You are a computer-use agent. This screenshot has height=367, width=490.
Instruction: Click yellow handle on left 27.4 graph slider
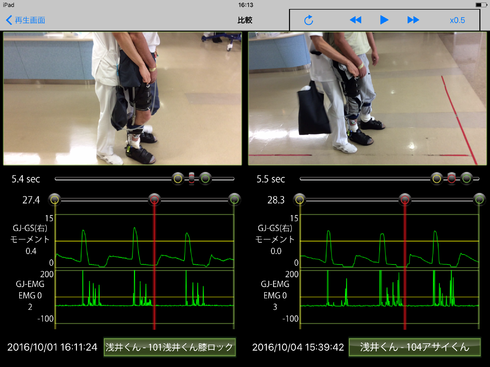click(55, 200)
